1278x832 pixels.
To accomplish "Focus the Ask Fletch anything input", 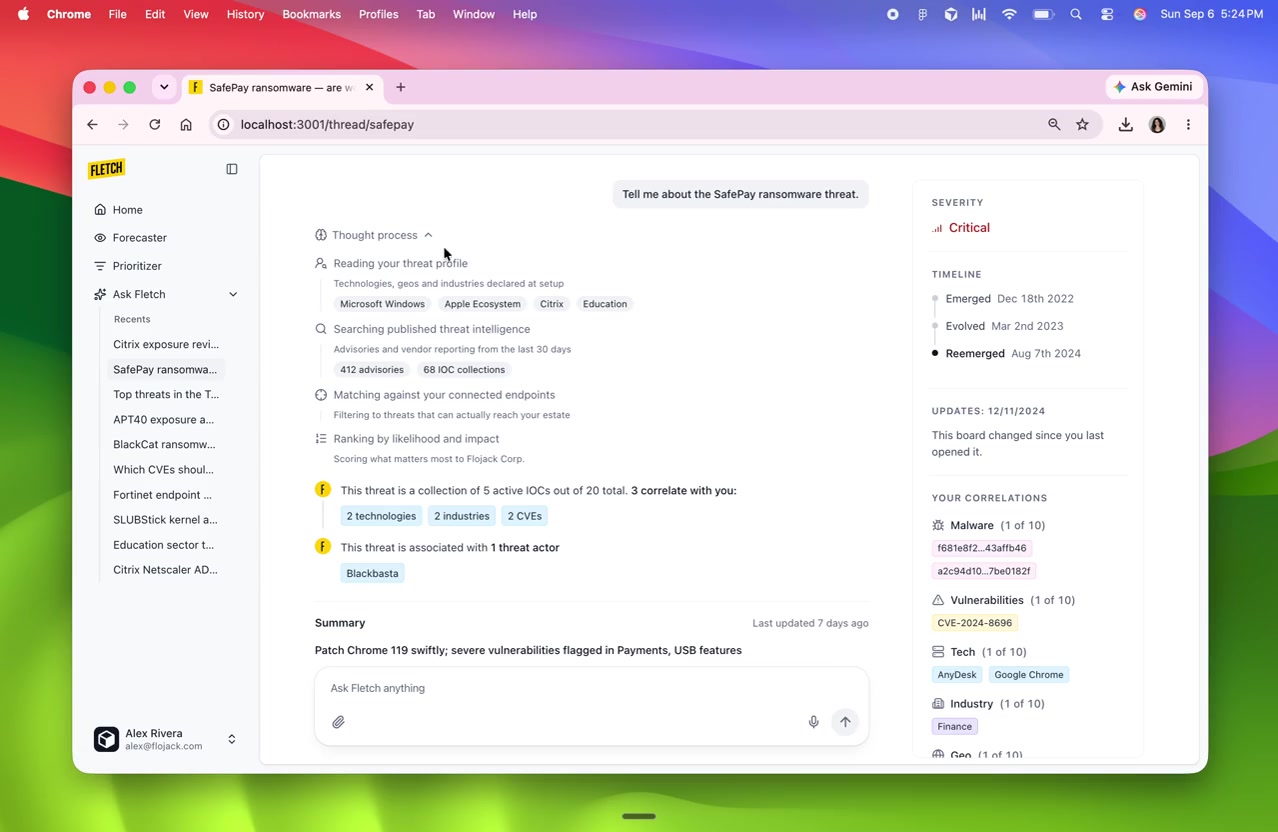I will point(591,688).
